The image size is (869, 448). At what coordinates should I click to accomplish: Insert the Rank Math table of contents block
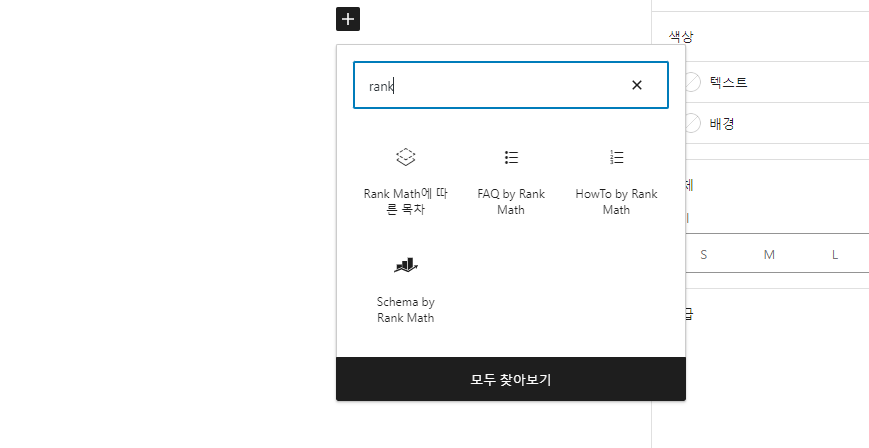point(406,181)
